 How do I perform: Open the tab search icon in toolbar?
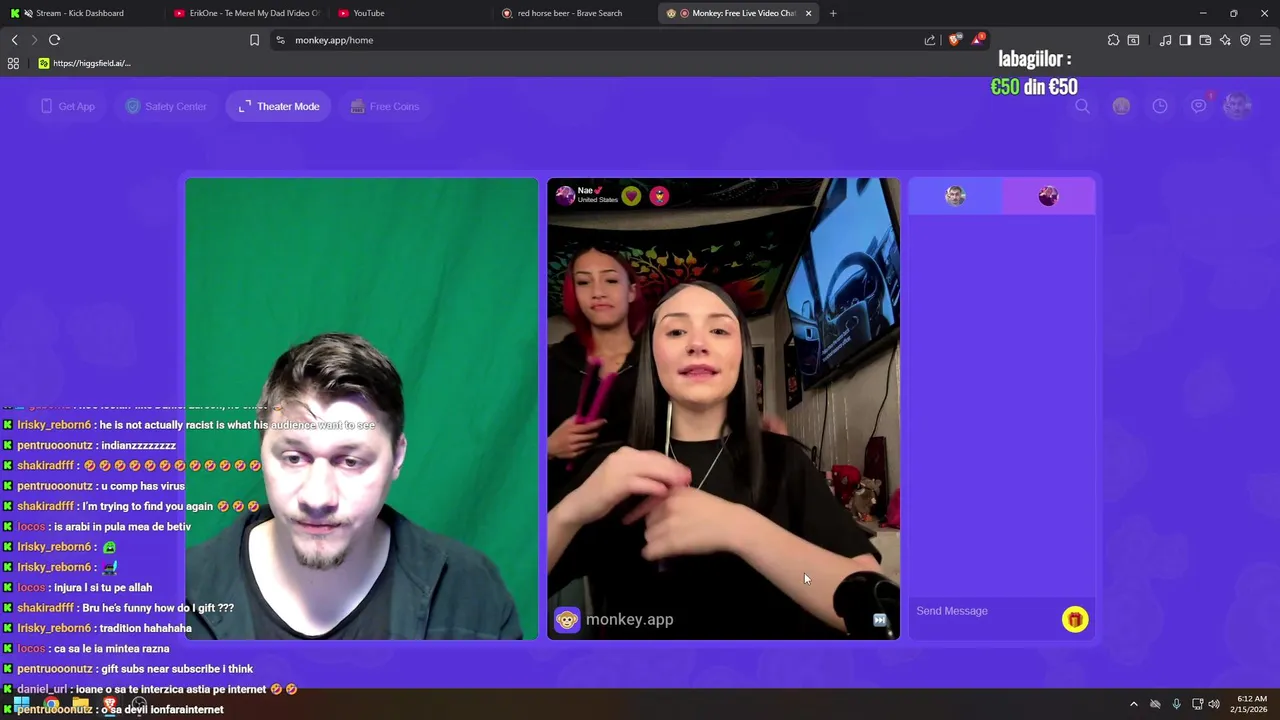[x=1133, y=40]
